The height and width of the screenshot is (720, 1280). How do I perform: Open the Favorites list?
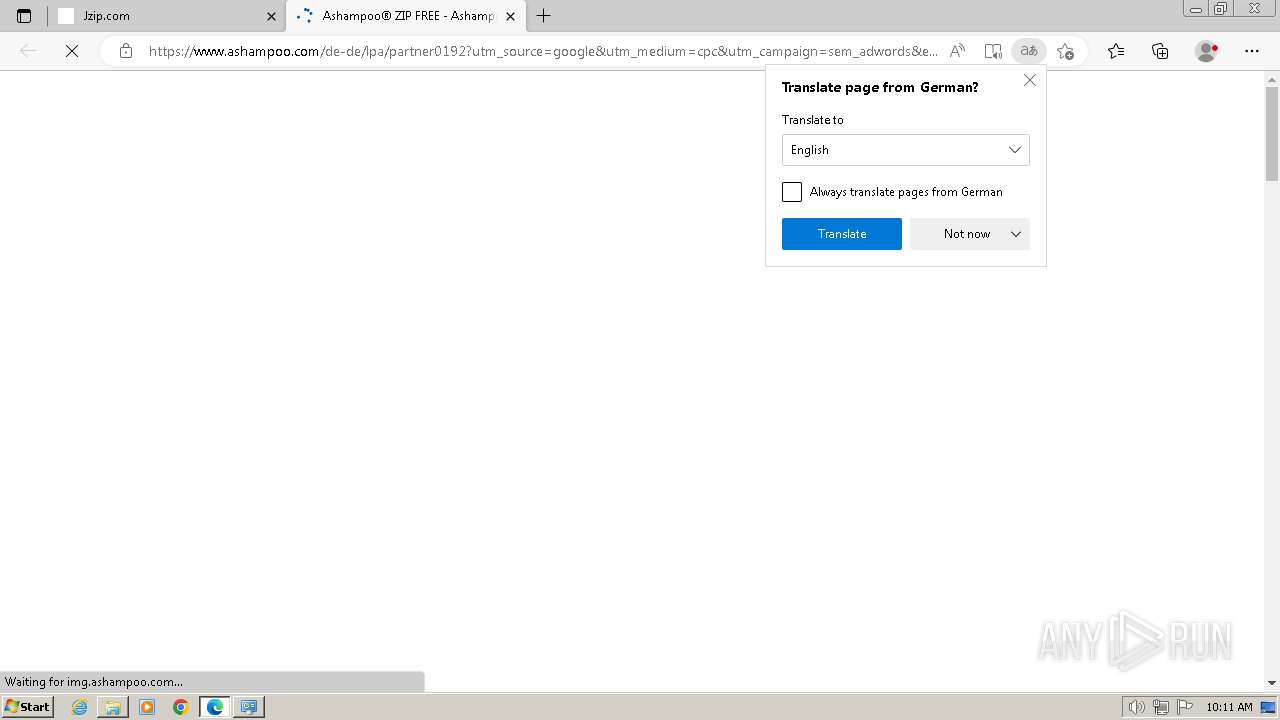tap(1116, 51)
